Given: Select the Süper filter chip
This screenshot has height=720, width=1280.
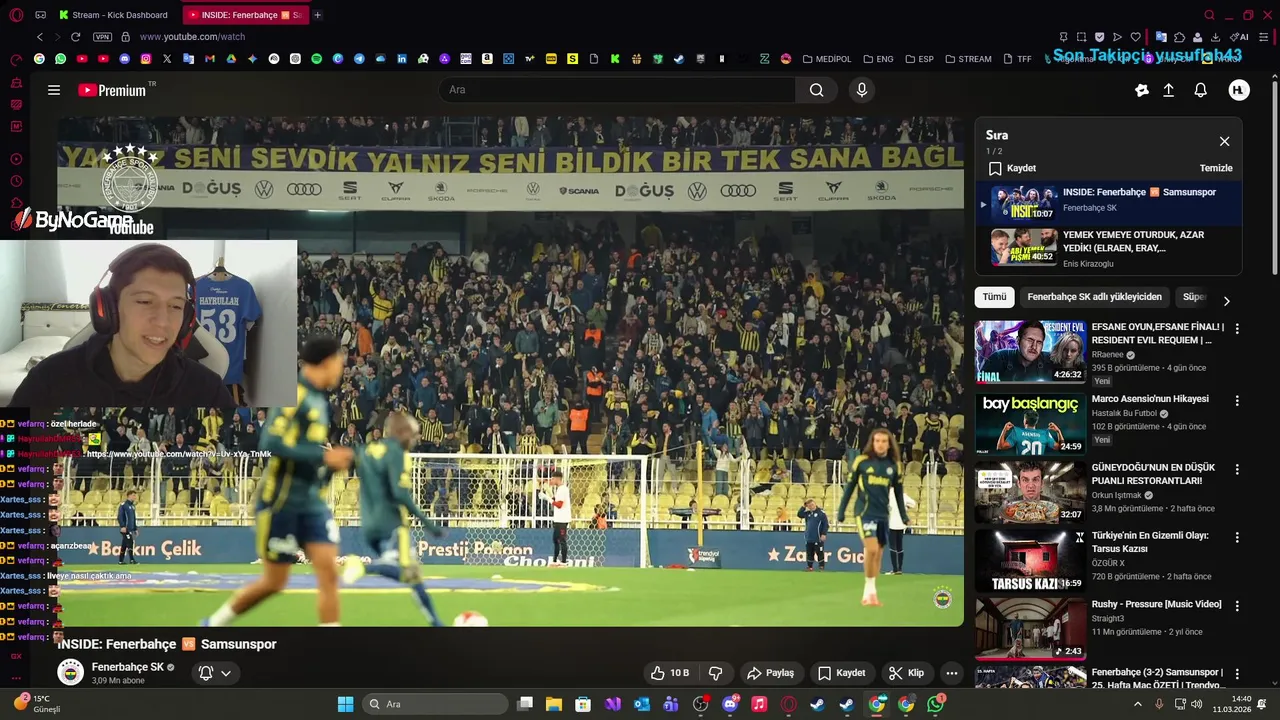Looking at the screenshot, I should pyautogui.click(x=1194, y=297).
